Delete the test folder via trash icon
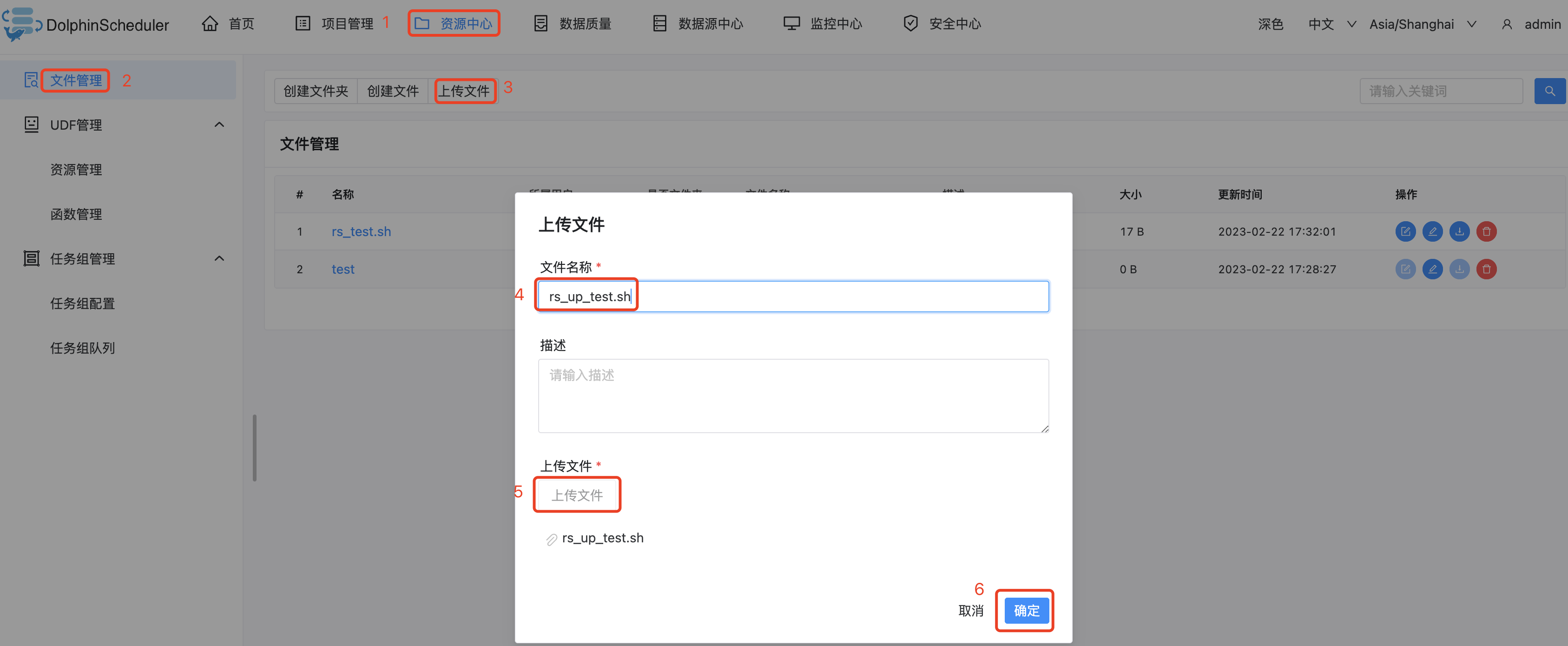The width and height of the screenshot is (1568, 646). point(1486,269)
